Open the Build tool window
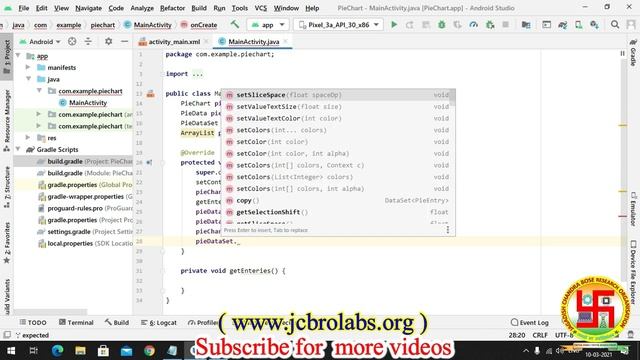This screenshot has width=640, height=360. (117, 322)
